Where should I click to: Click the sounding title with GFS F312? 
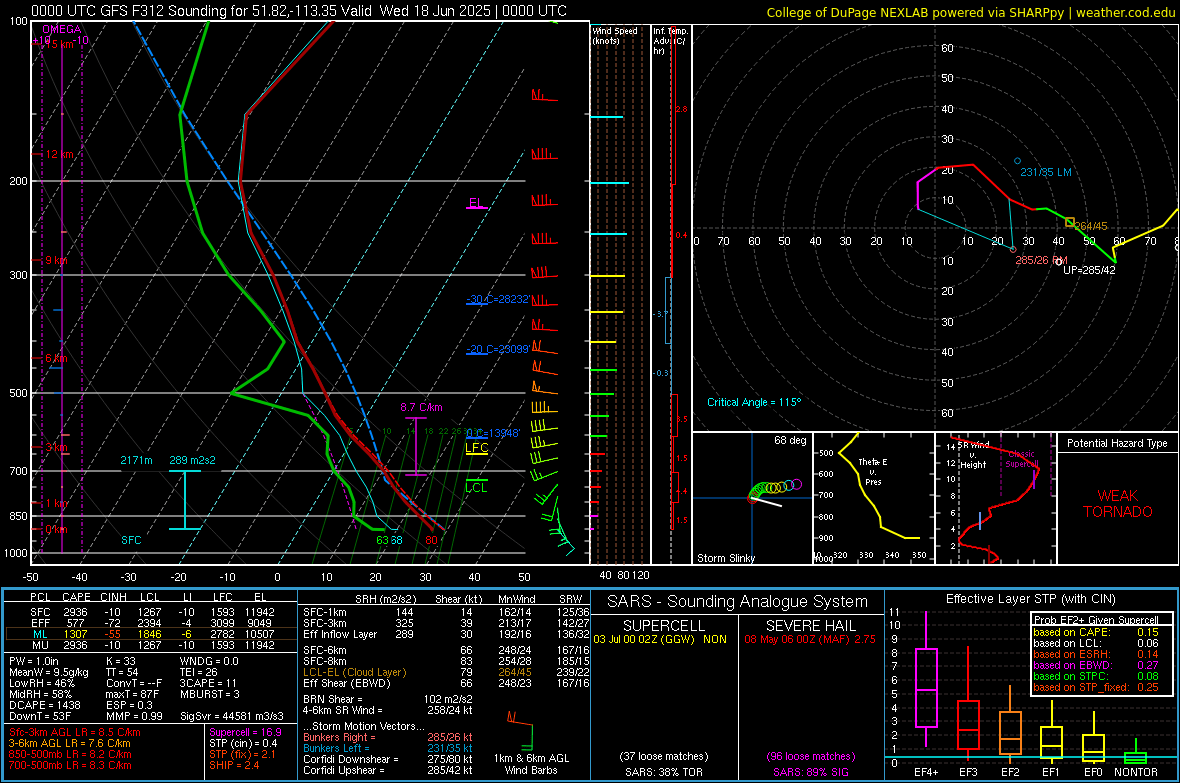299,11
